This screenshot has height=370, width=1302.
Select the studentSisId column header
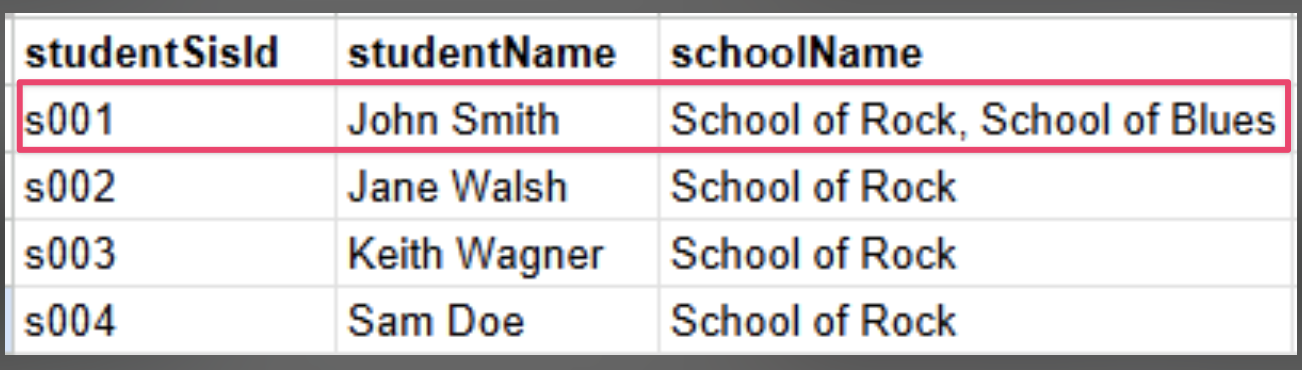172,53
